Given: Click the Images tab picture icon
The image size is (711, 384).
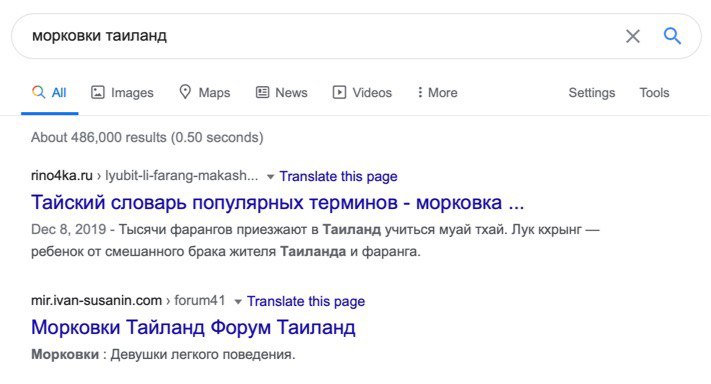Looking at the screenshot, I should tap(97, 92).
